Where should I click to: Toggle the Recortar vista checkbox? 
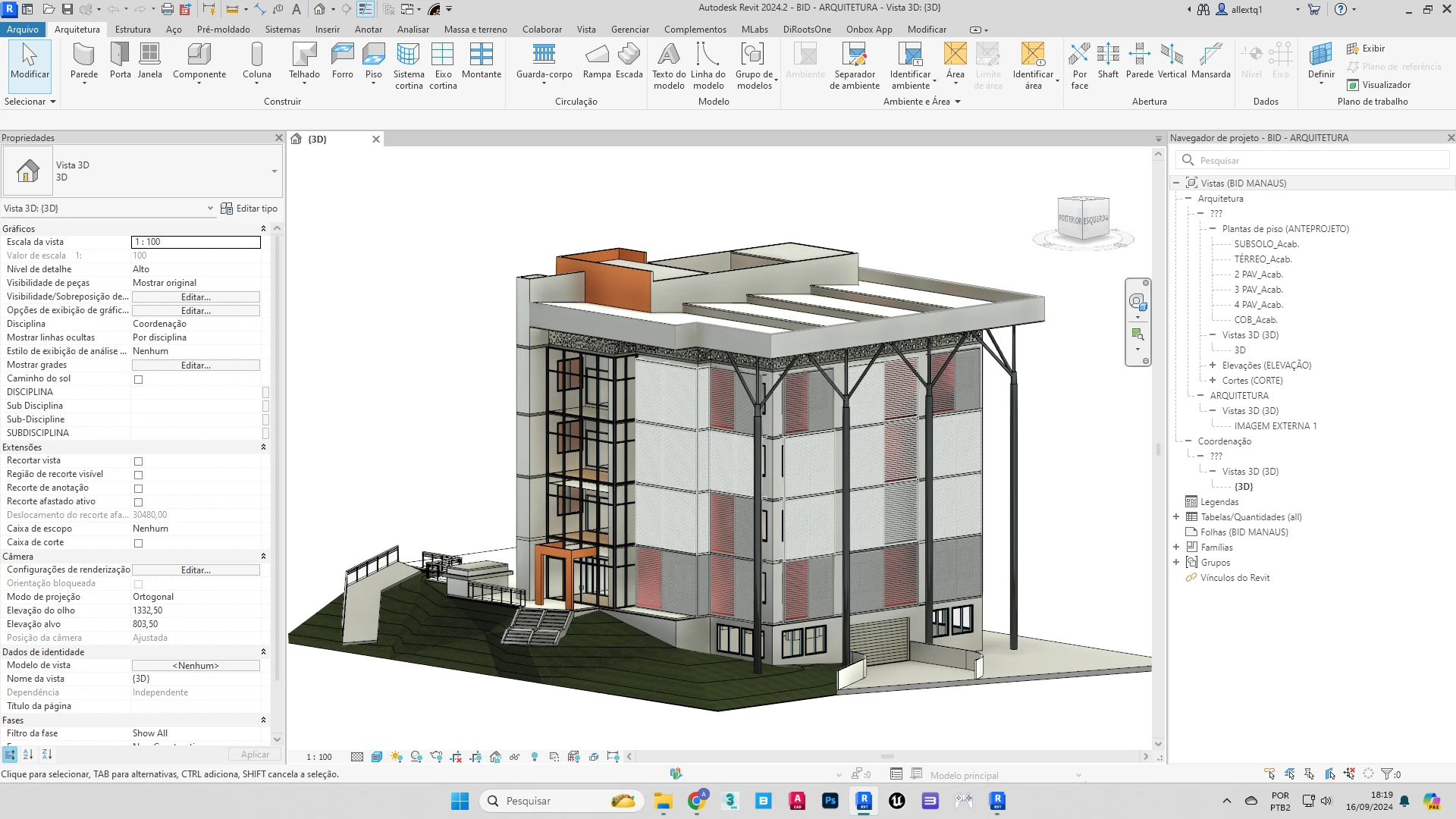pos(138,461)
